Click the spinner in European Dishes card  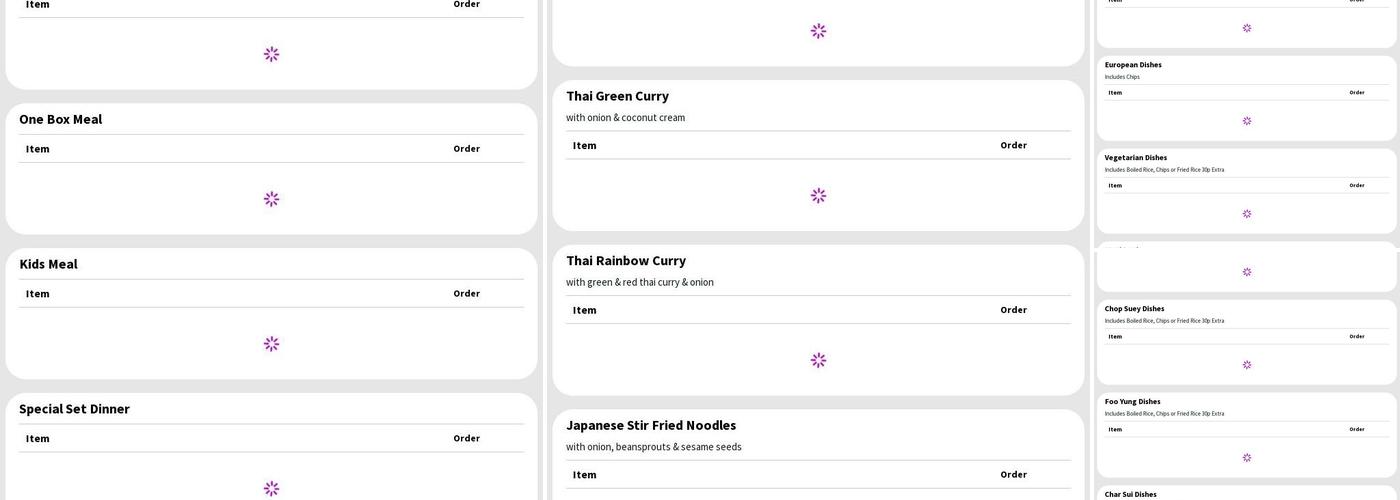1246,121
